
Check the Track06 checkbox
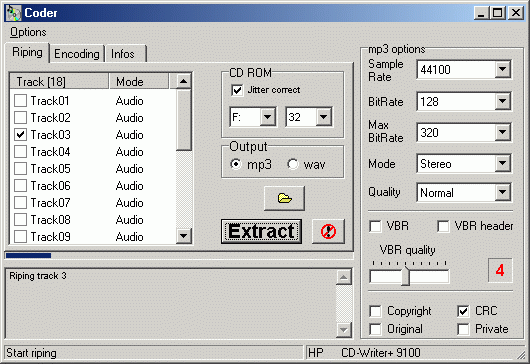pos(21,186)
